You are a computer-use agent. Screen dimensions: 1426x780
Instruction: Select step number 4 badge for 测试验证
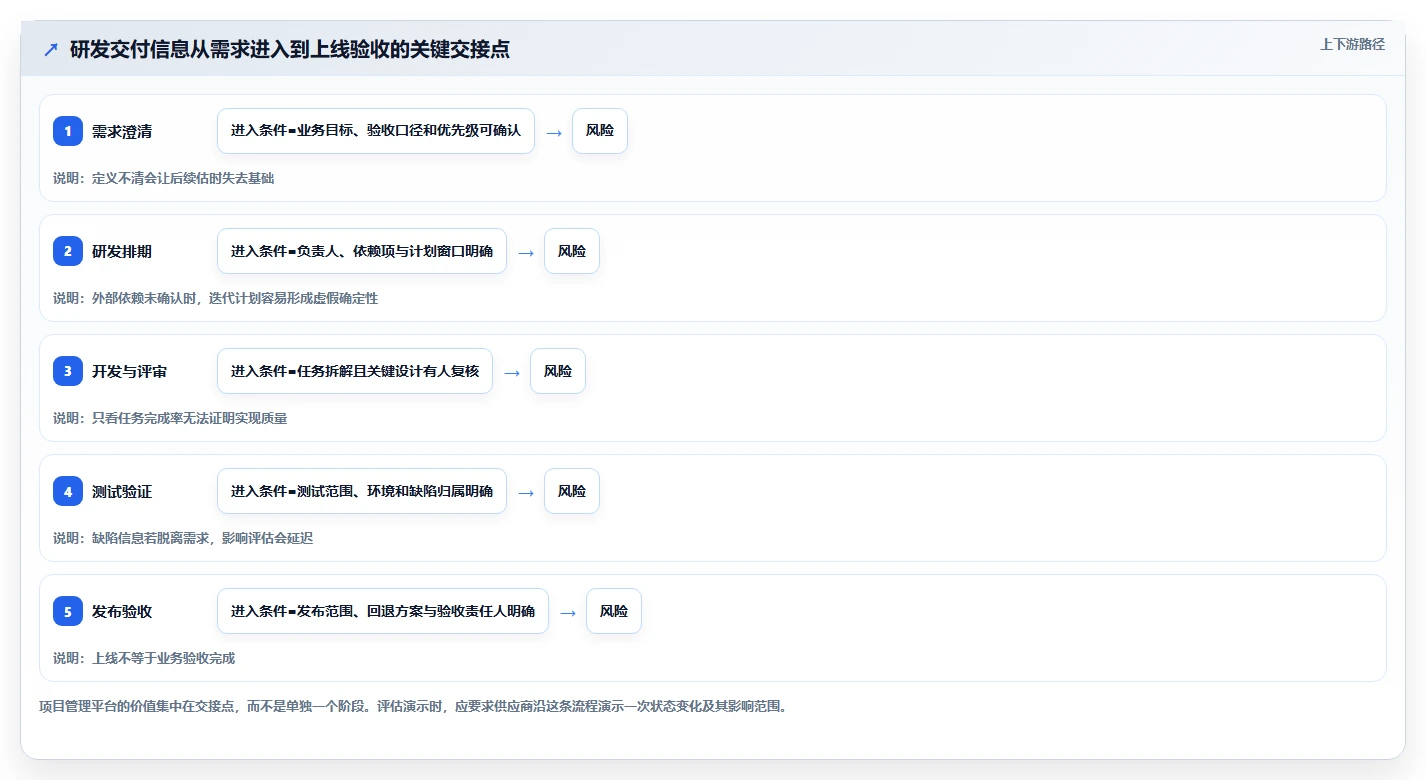68,491
